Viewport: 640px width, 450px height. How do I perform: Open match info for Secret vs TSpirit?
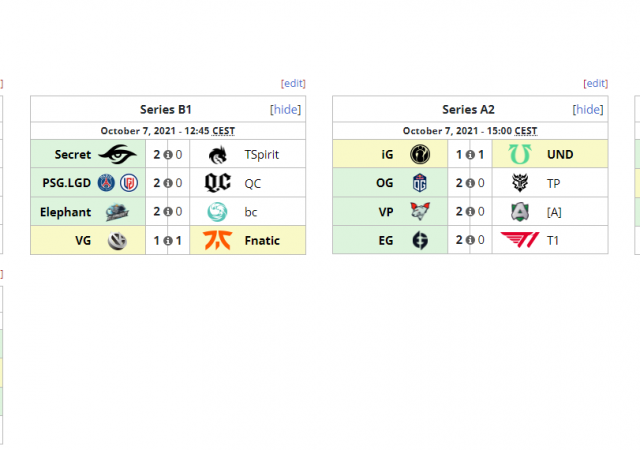(168, 155)
